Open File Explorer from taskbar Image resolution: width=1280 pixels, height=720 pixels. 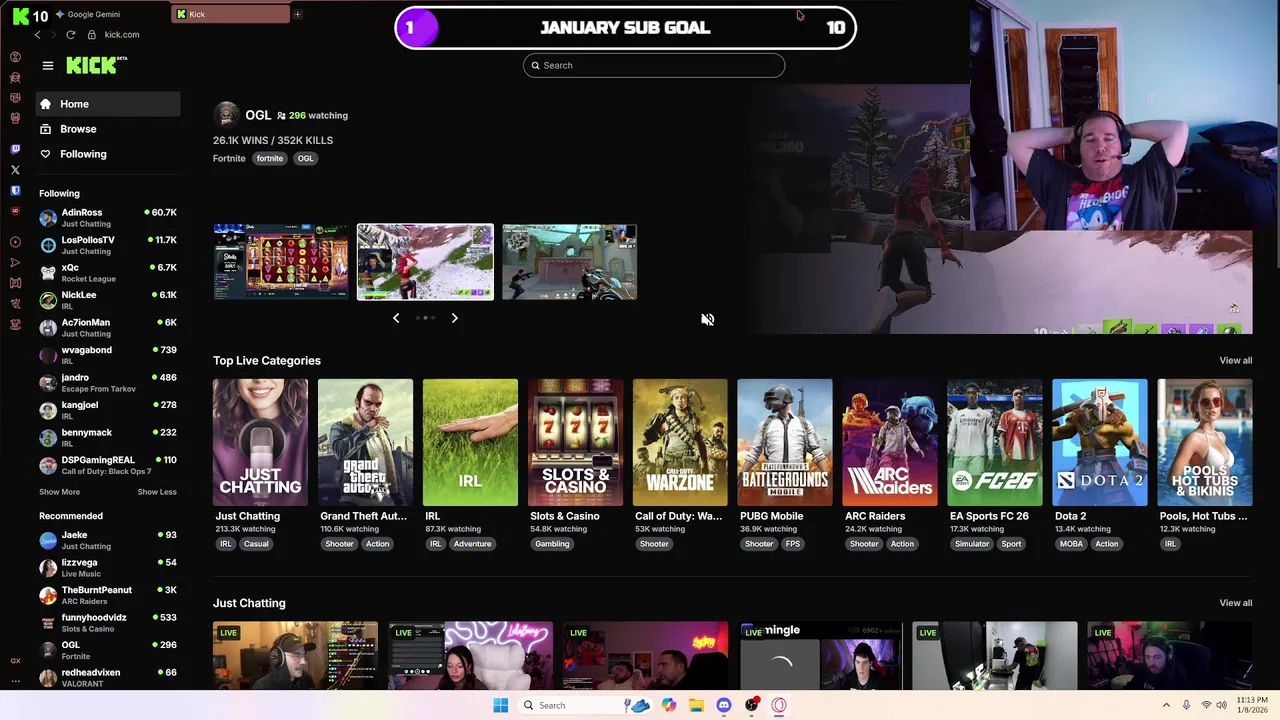[696, 705]
